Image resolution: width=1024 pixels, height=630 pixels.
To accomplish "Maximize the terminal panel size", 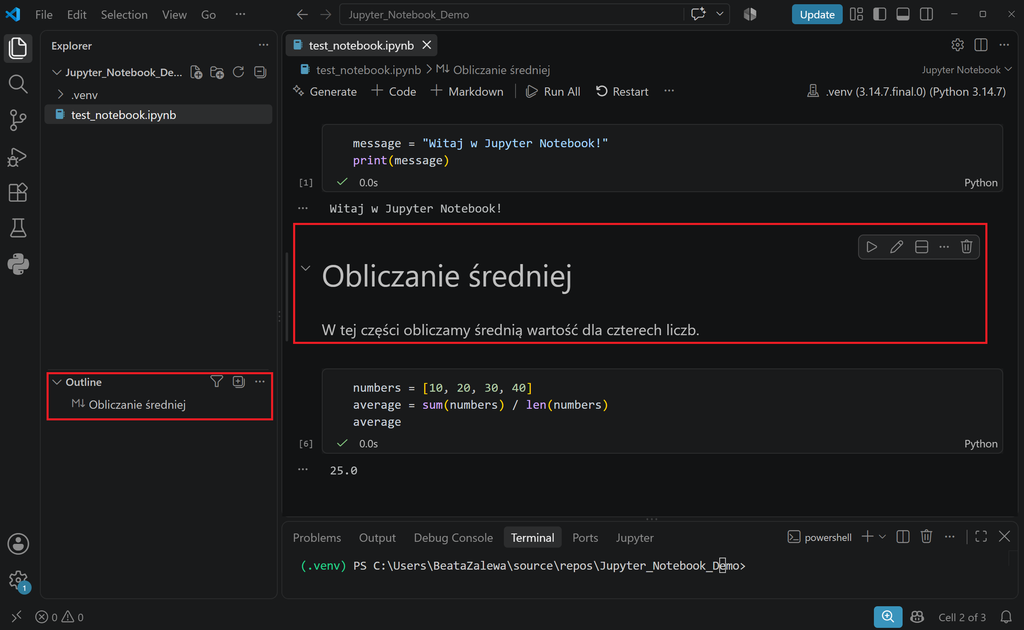I will coord(981,537).
